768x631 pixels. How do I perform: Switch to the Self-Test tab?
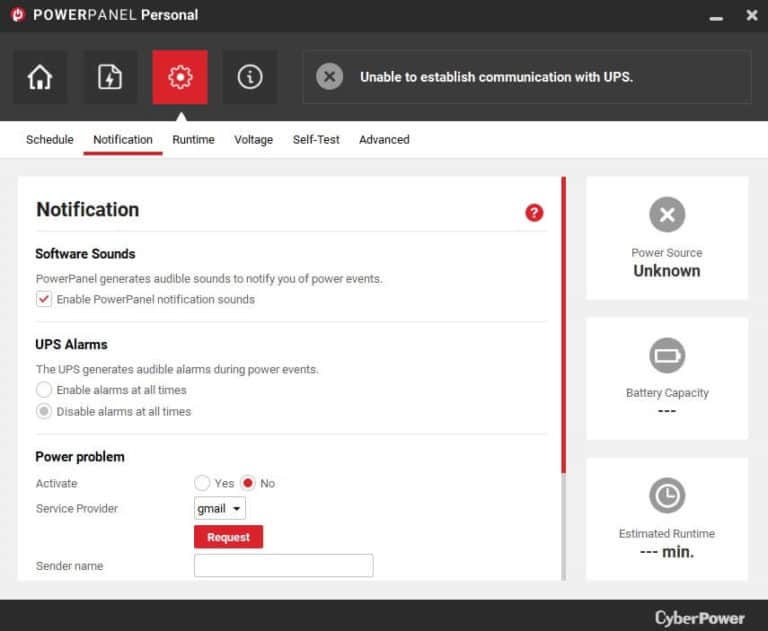[316, 140]
